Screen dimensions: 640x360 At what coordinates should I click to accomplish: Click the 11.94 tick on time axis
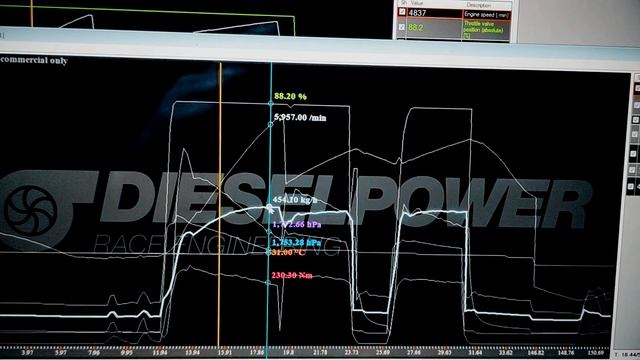pyautogui.click(x=159, y=352)
